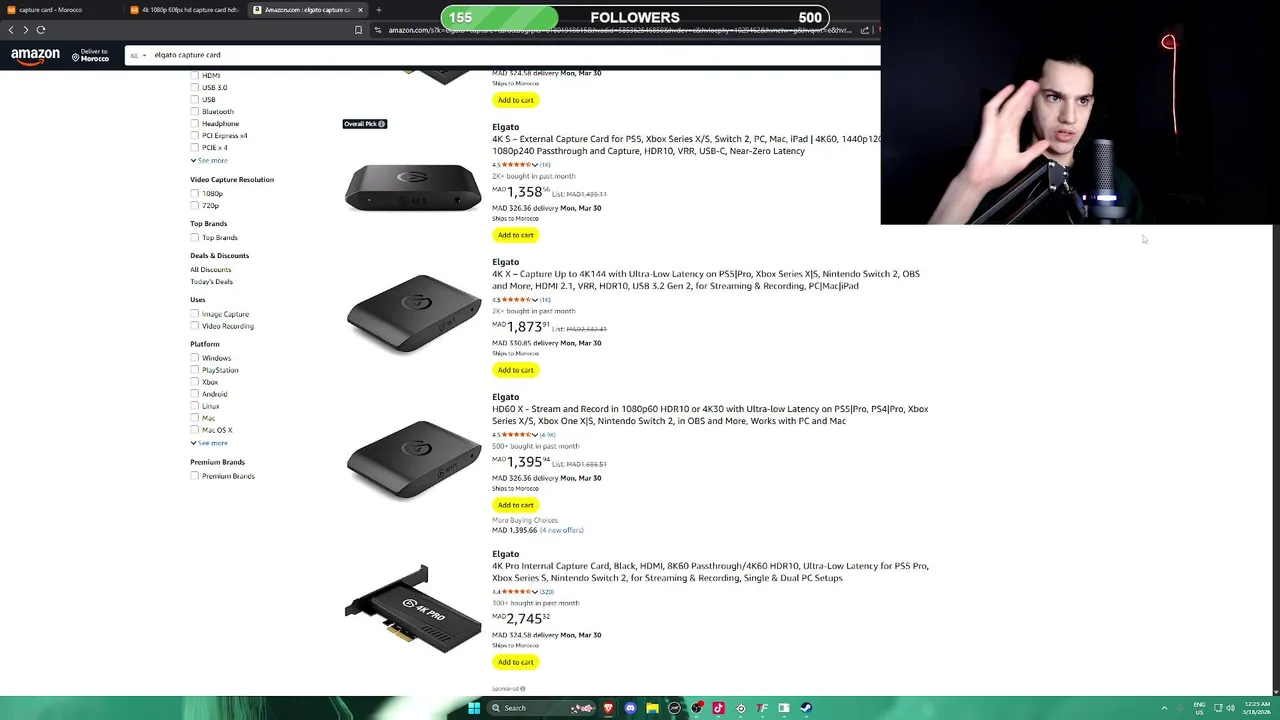
Task: Bookmark this page with the bookmark icon
Action: point(358,30)
